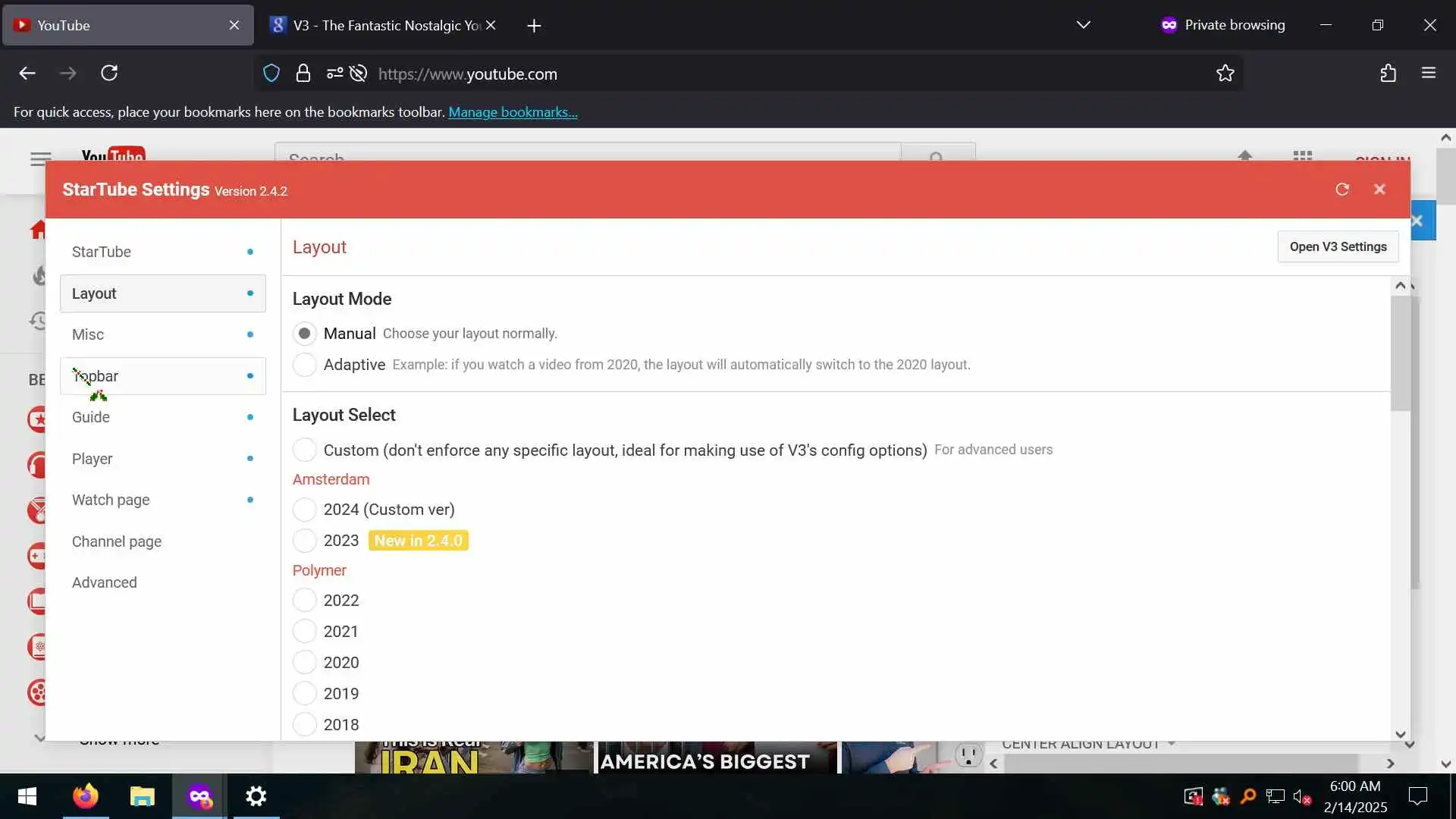This screenshot has width=1456, height=819.
Task: Select the Adaptive layout mode
Action: (304, 365)
